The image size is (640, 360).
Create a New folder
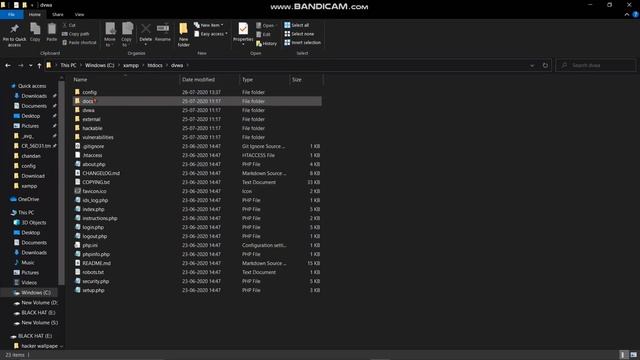click(x=183, y=35)
